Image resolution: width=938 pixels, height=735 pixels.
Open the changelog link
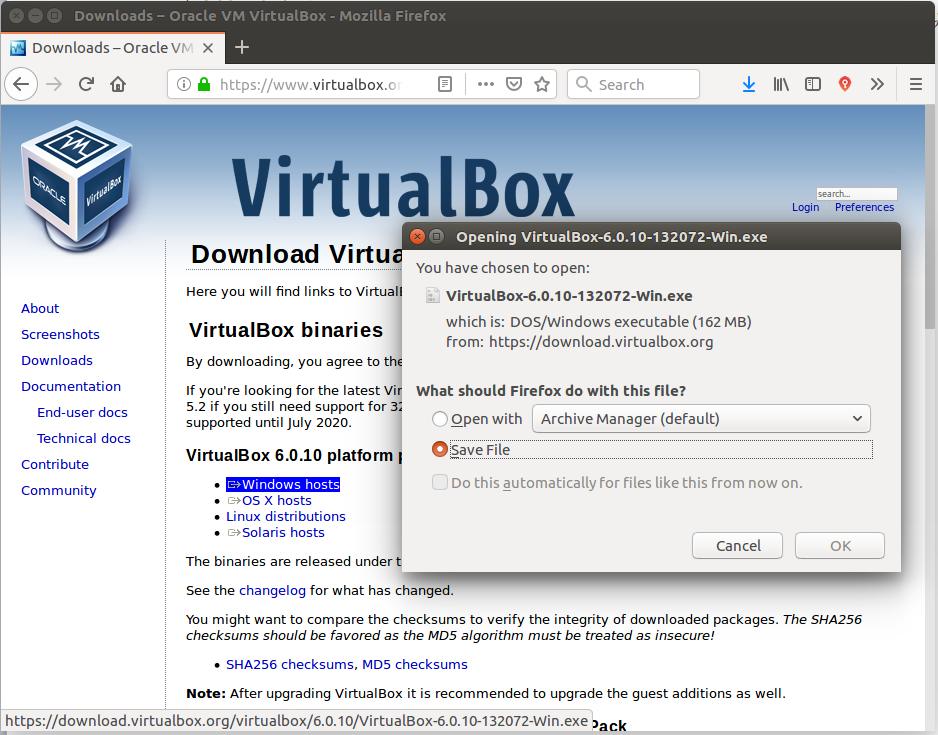(x=272, y=591)
